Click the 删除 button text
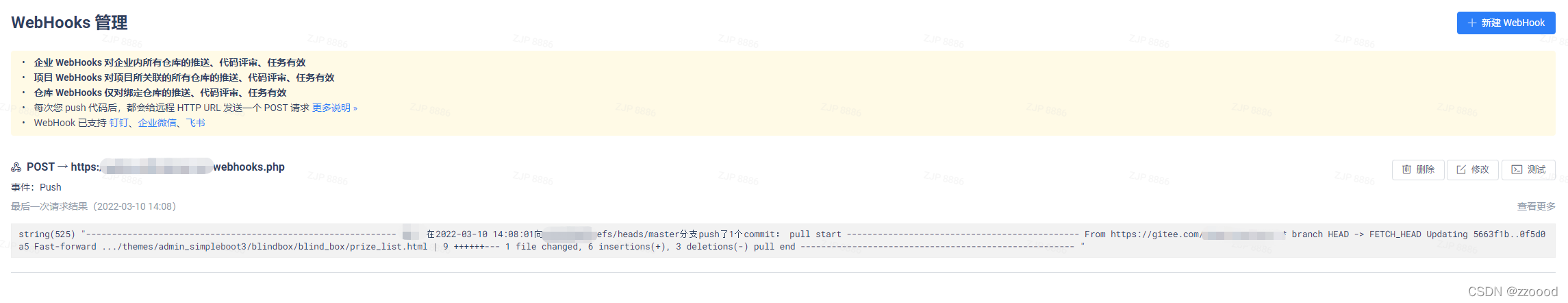The image size is (1568, 303). [1425, 169]
